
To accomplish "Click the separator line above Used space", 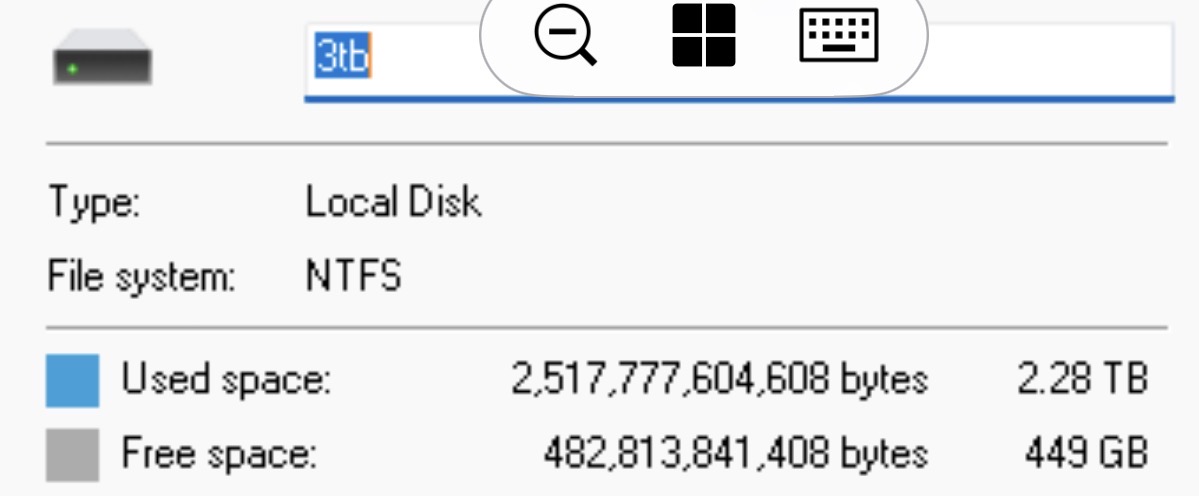I will (606, 327).
